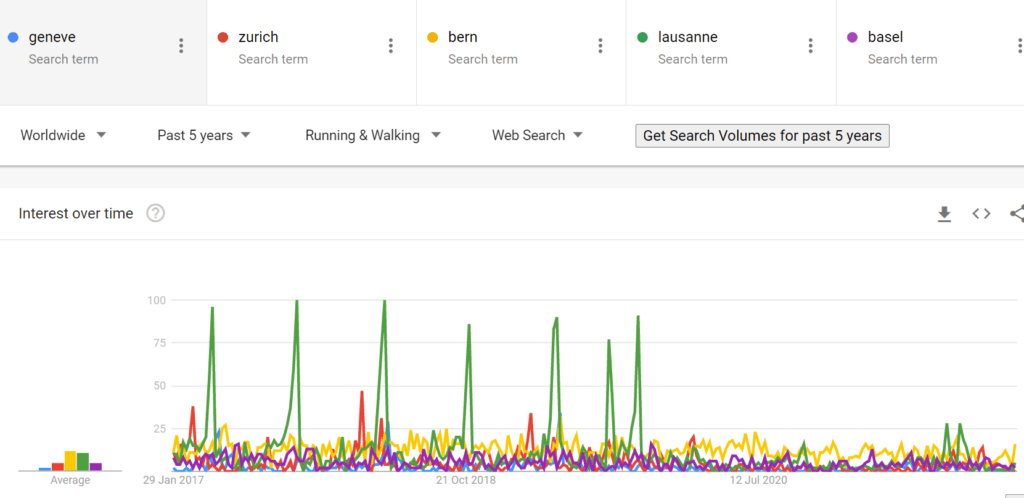Click the red dot for zurich
The image size is (1024, 498).
point(222,37)
